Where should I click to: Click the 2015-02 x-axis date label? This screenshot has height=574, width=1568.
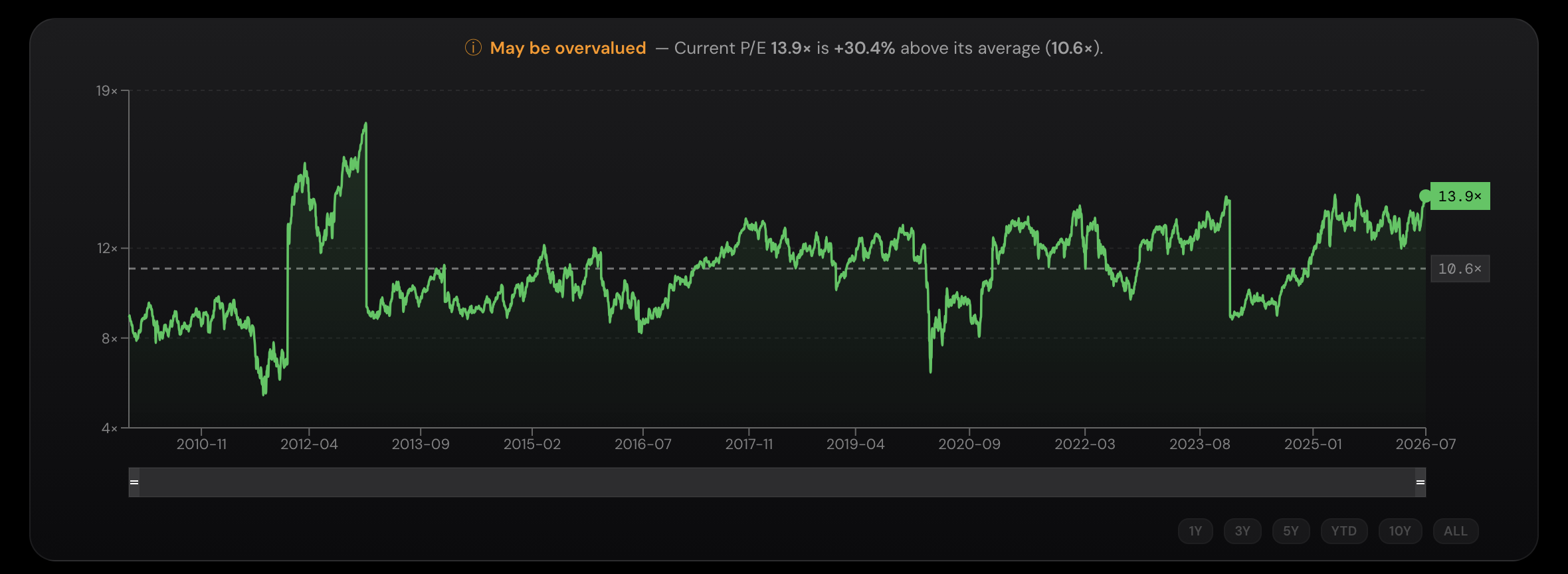coord(532,444)
